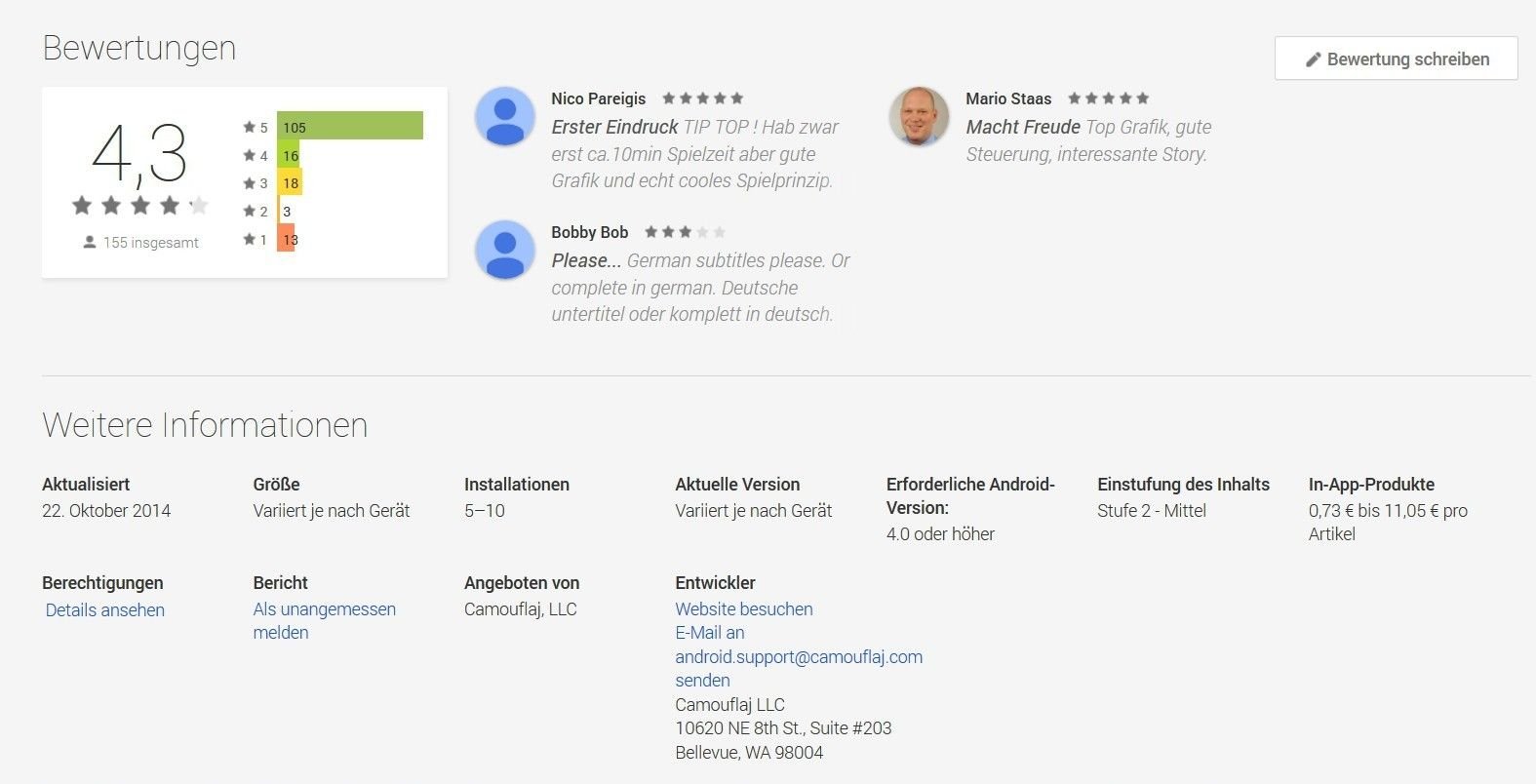
Task: Open Nico Pareigis avatar icon
Action: pos(504,117)
